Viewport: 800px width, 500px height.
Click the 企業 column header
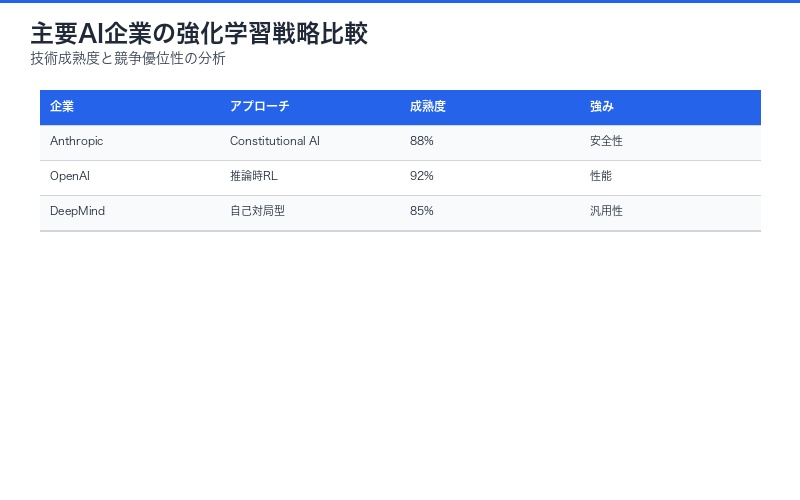click(62, 106)
